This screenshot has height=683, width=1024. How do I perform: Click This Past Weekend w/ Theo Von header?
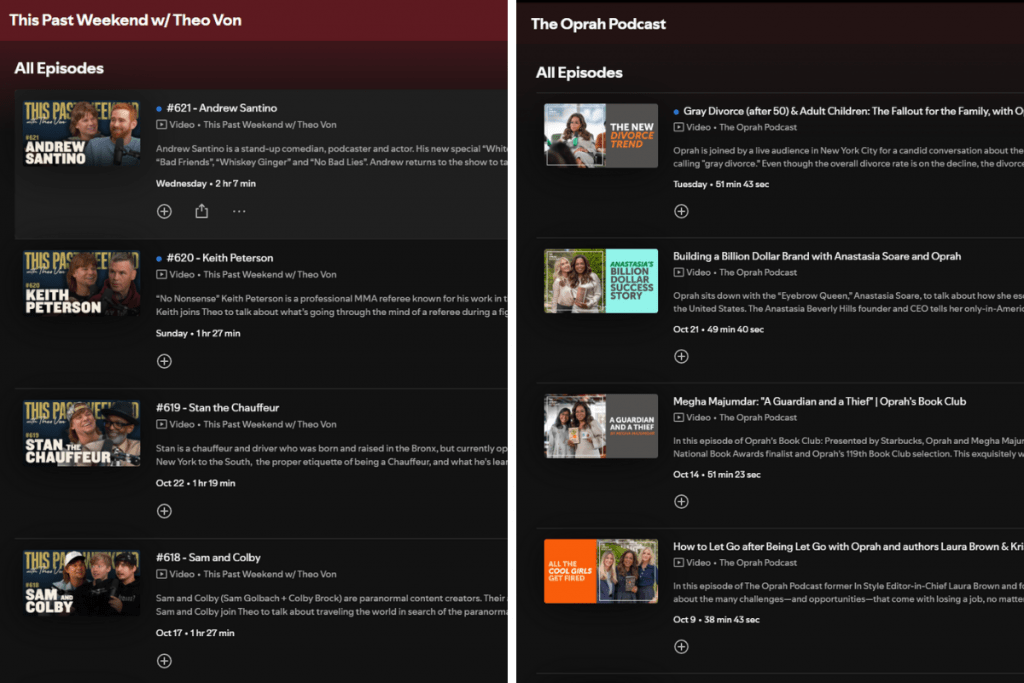pyautogui.click(x=125, y=20)
